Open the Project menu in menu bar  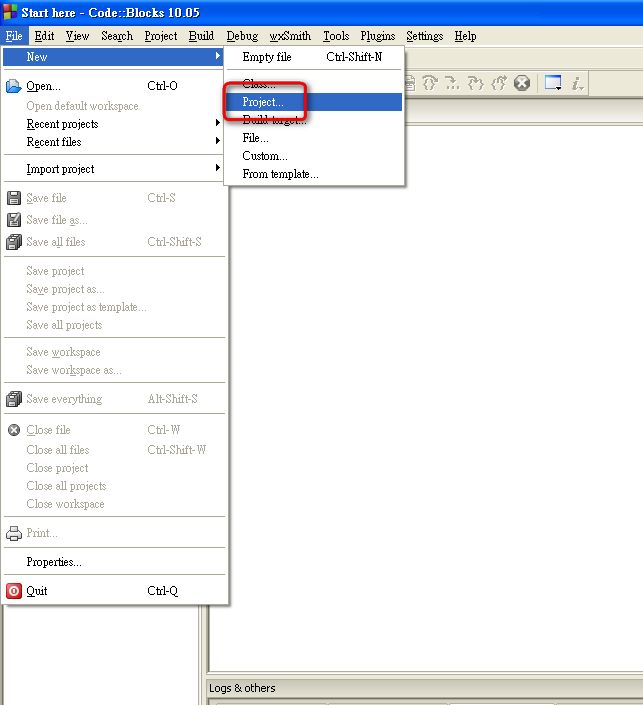(161, 36)
